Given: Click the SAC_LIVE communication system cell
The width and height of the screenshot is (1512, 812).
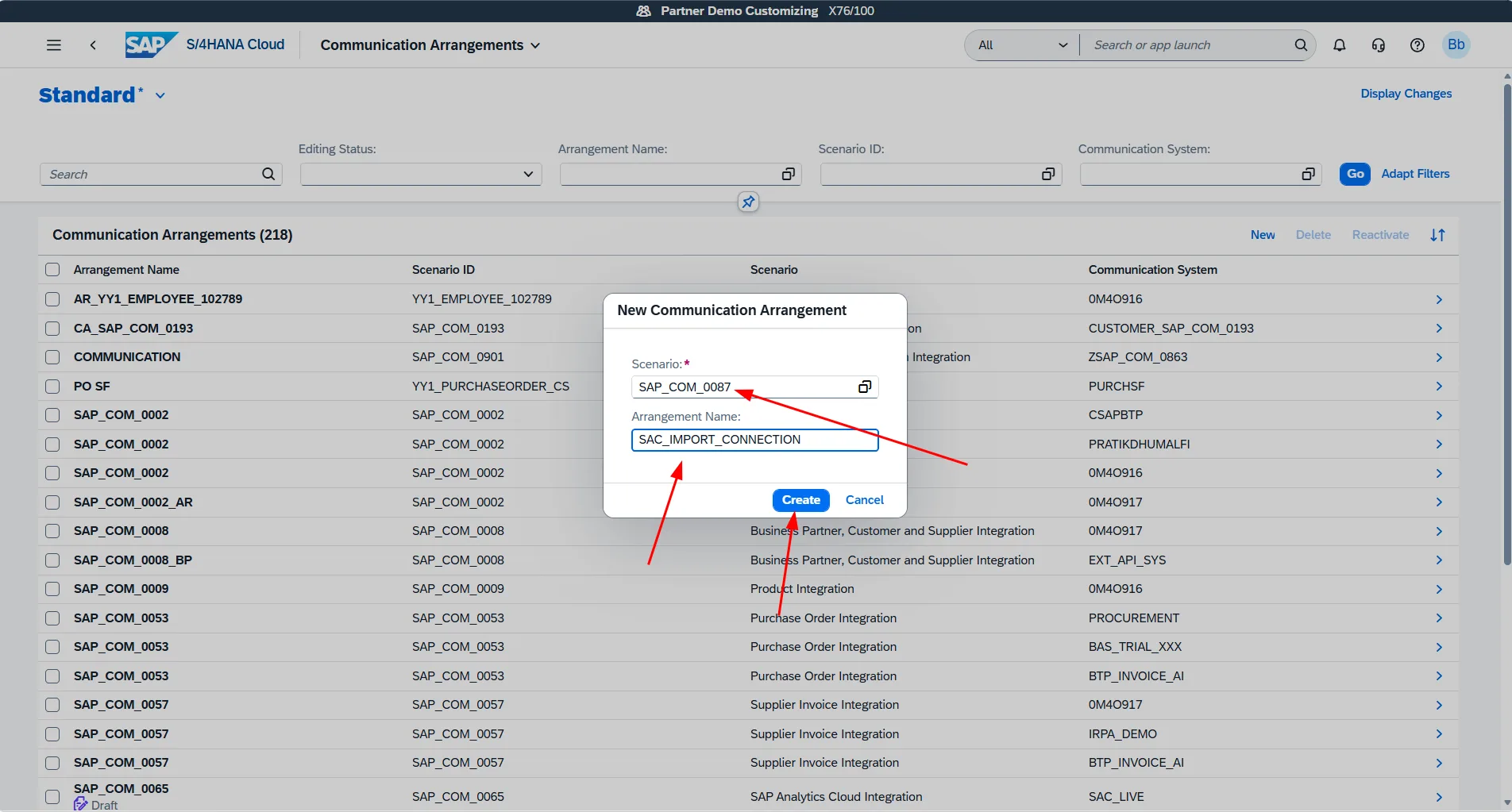Looking at the screenshot, I should pos(1116,797).
